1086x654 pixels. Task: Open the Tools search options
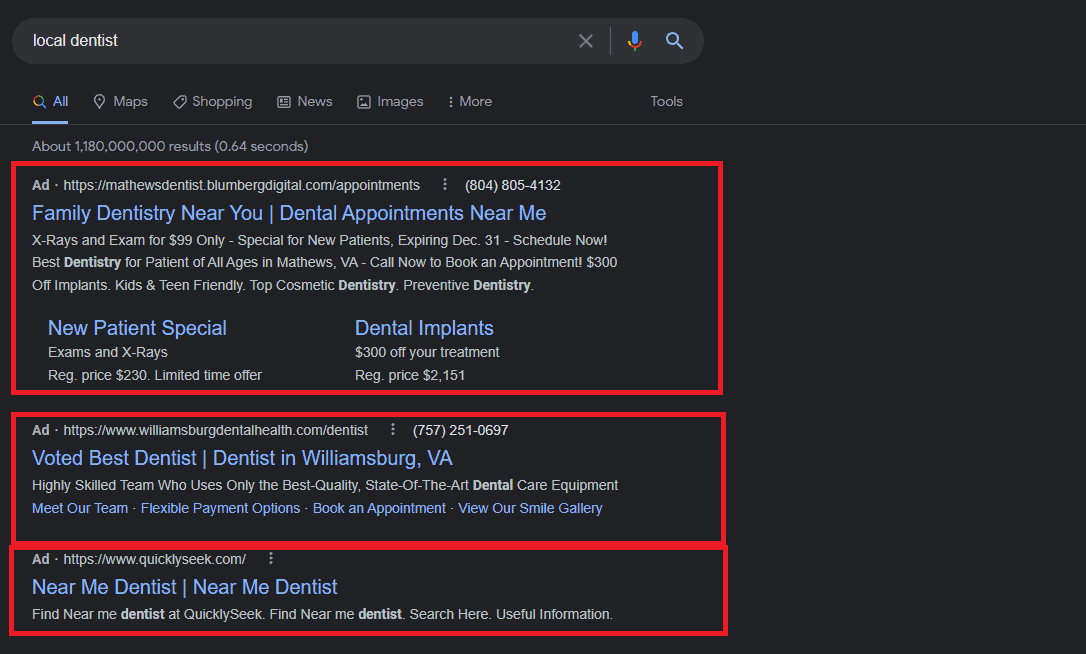(666, 102)
